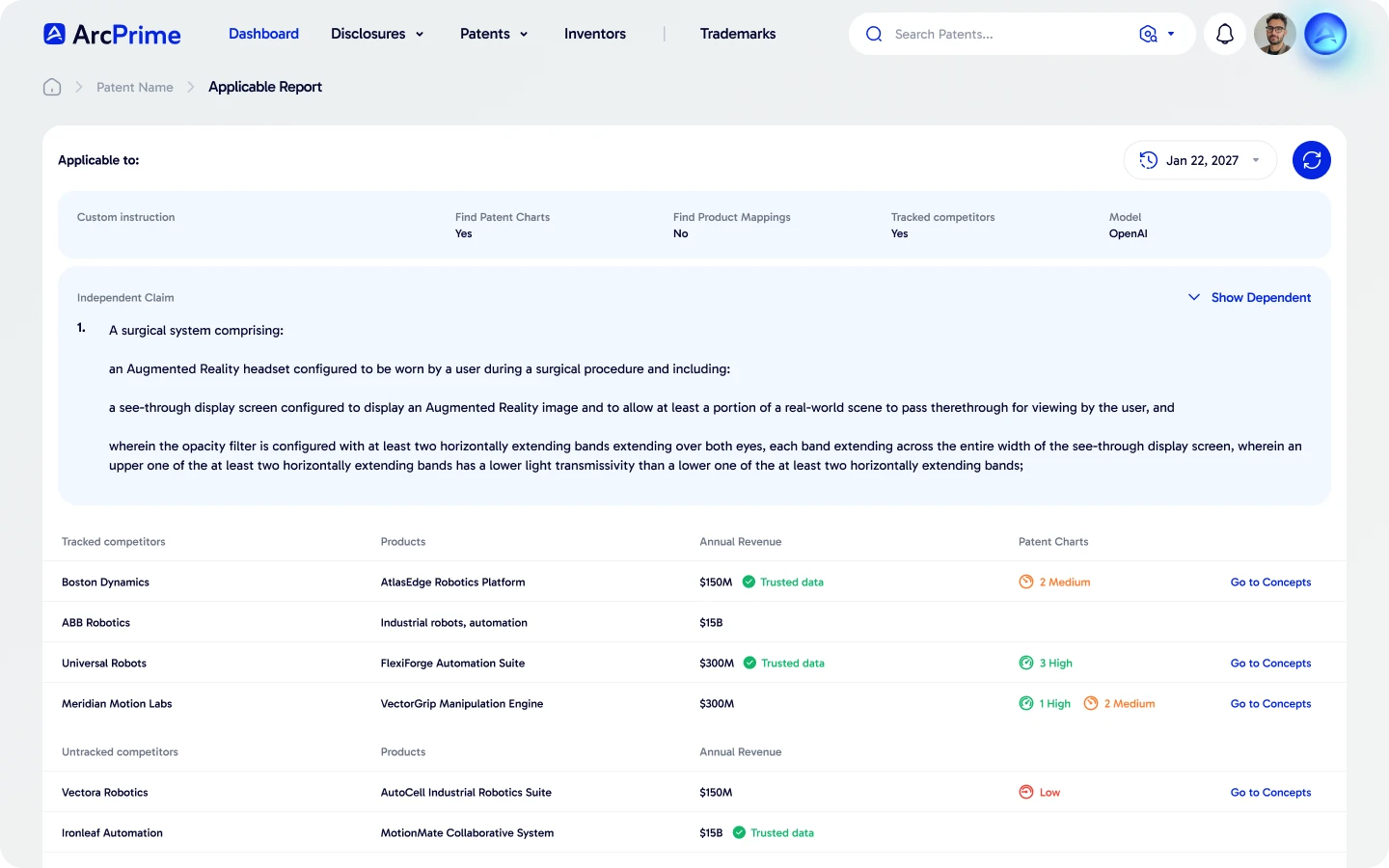This screenshot has height=868, width=1389.
Task: Click Untracked competitors section header
Action: pos(120,751)
